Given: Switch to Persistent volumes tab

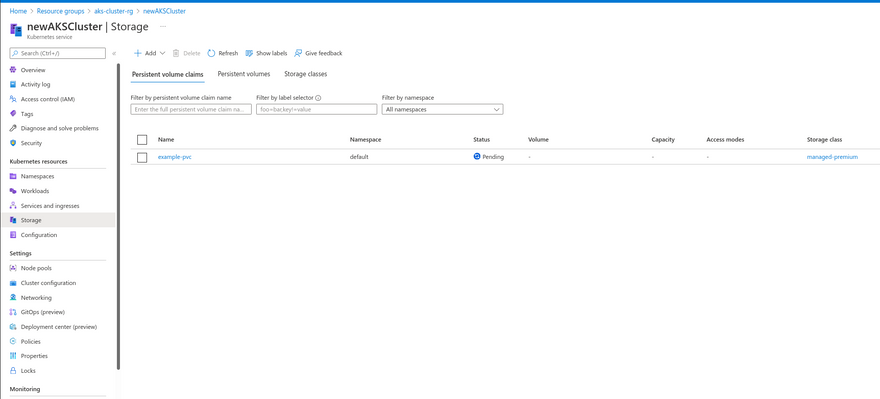Looking at the screenshot, I should coord(244,74).
